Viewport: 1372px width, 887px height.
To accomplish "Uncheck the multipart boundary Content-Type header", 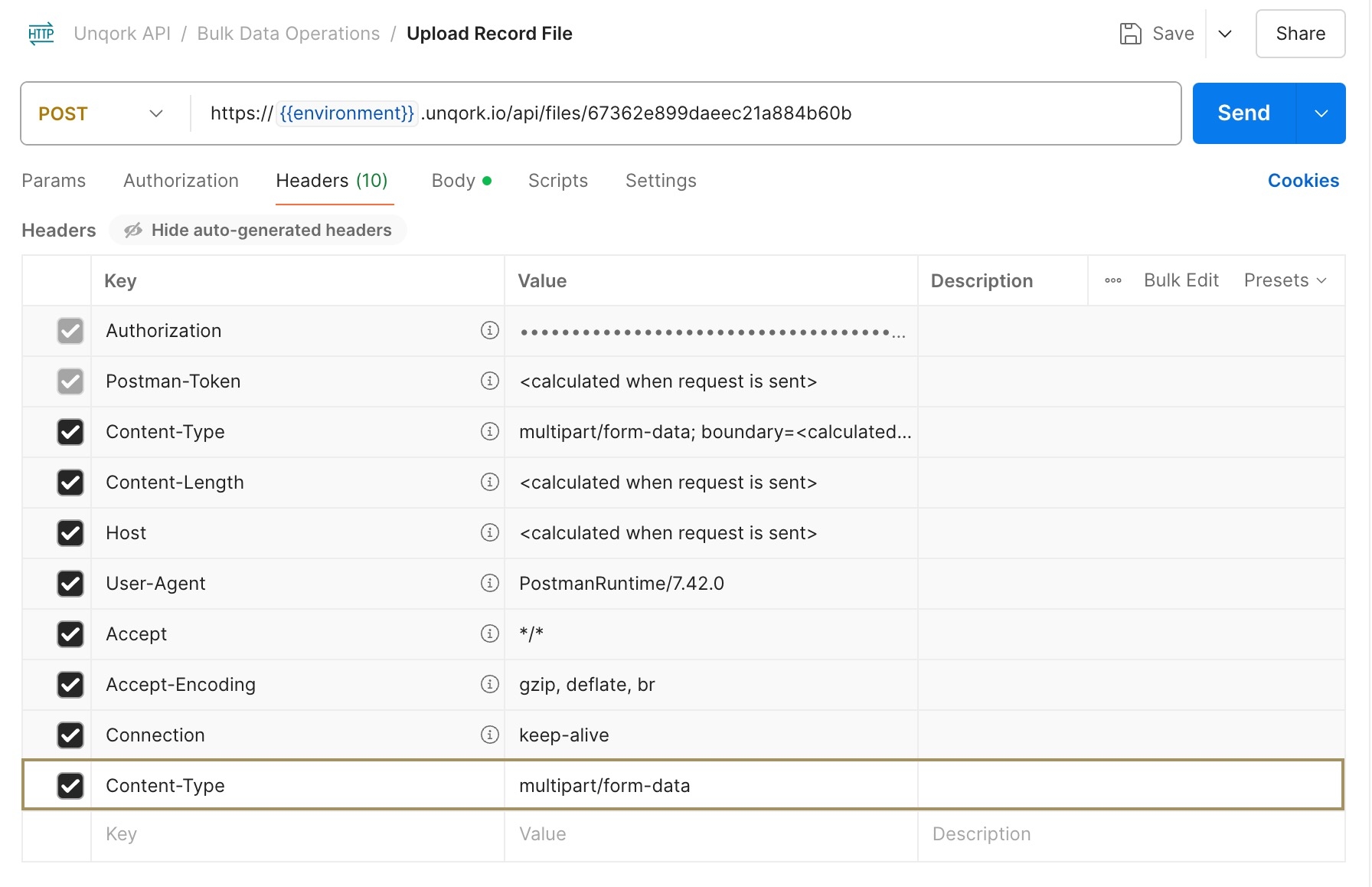I will tap(70, 432).
